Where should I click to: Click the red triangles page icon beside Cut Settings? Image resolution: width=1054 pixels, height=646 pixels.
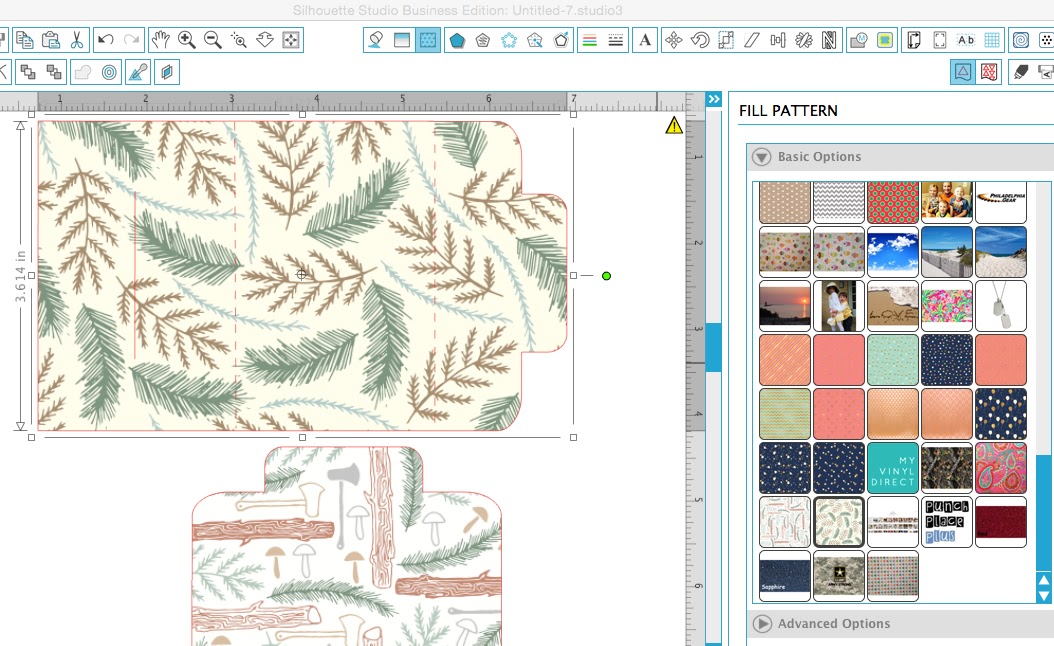pos(989,72)
